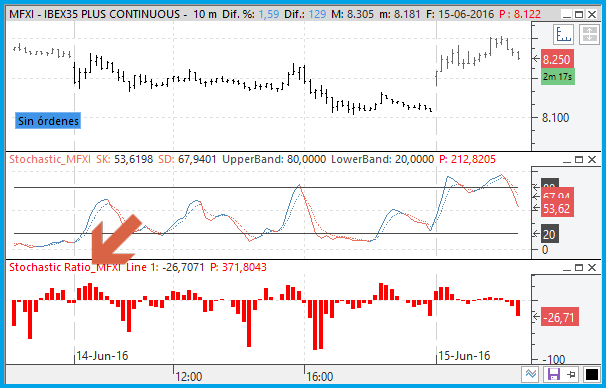Click the blue zigzag lines icon
606x388 pixels.
[x=531, y=374]
